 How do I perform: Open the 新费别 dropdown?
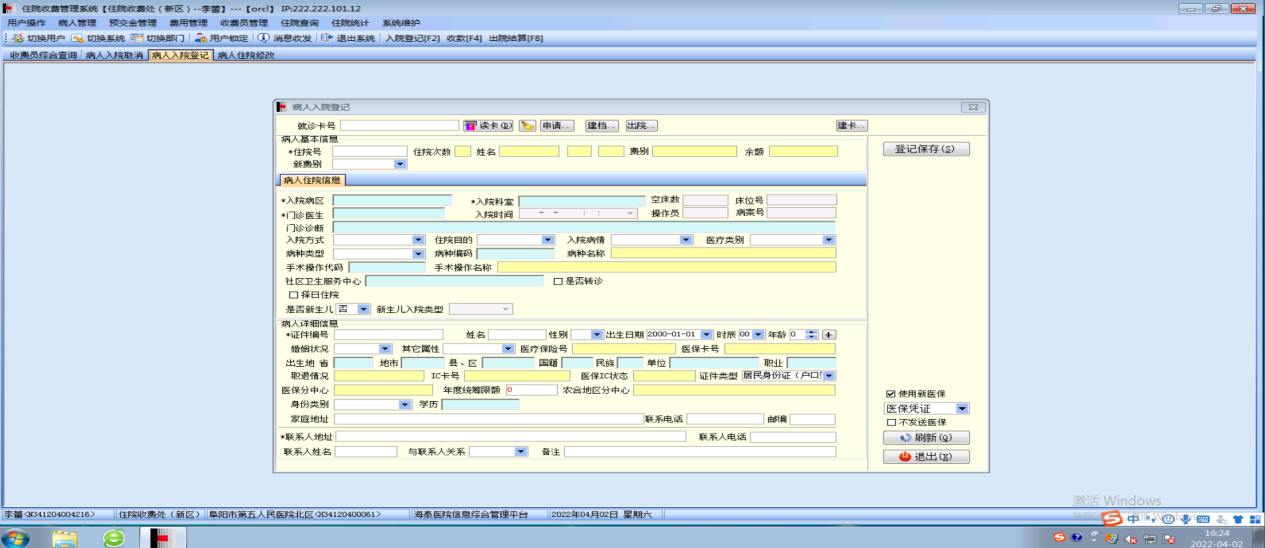click(x=400, y=164)
